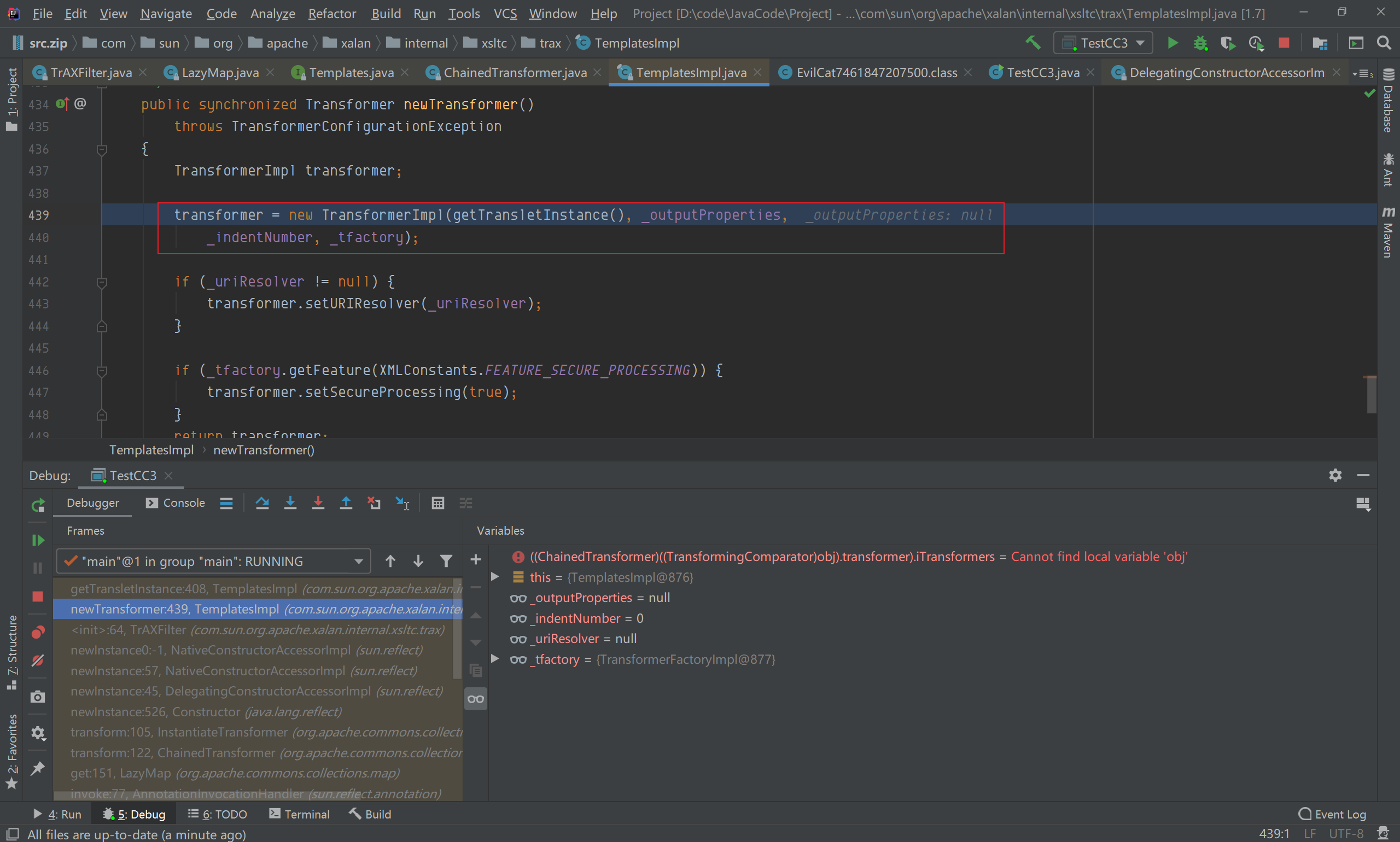The image size is (1400, 842).
Task: Click the Force Step Into icon
Action: (318, 503)
